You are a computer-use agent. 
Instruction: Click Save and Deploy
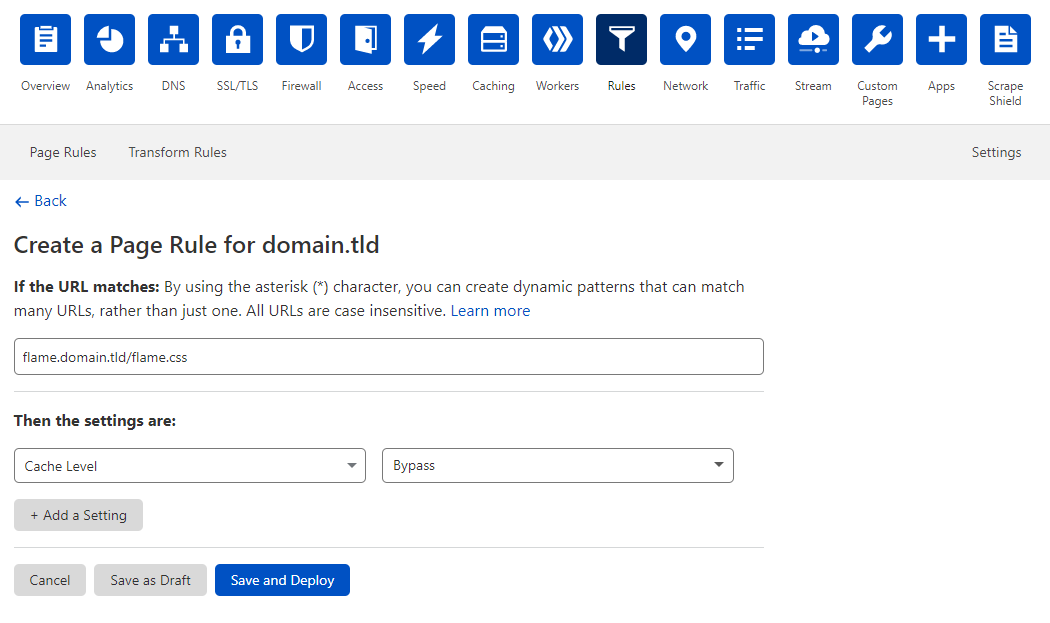282,579
